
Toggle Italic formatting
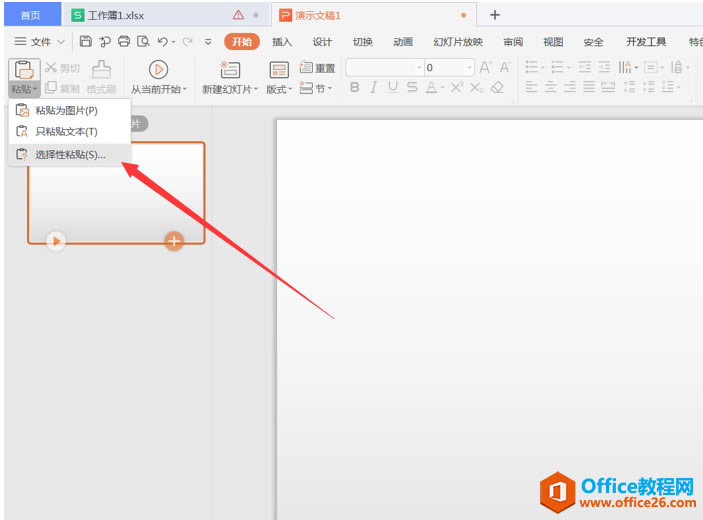(x=373, y=87)
